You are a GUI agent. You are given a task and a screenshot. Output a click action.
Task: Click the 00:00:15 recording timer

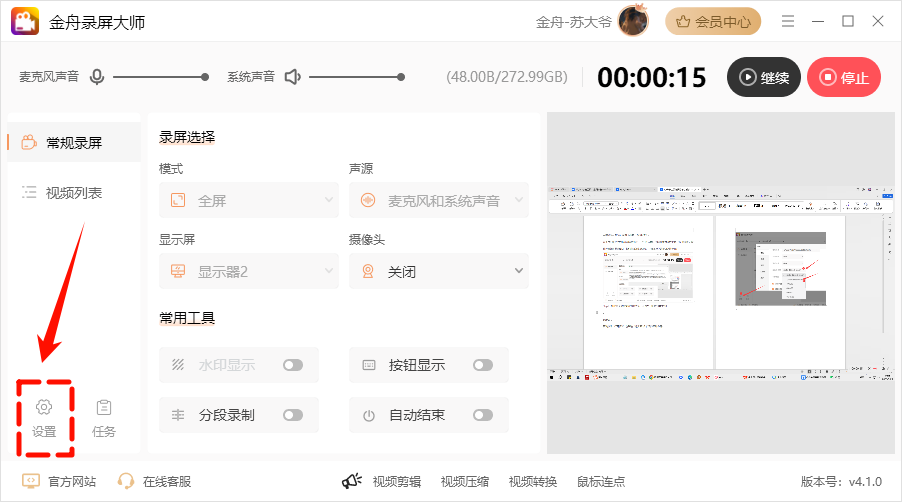(652, 78)
